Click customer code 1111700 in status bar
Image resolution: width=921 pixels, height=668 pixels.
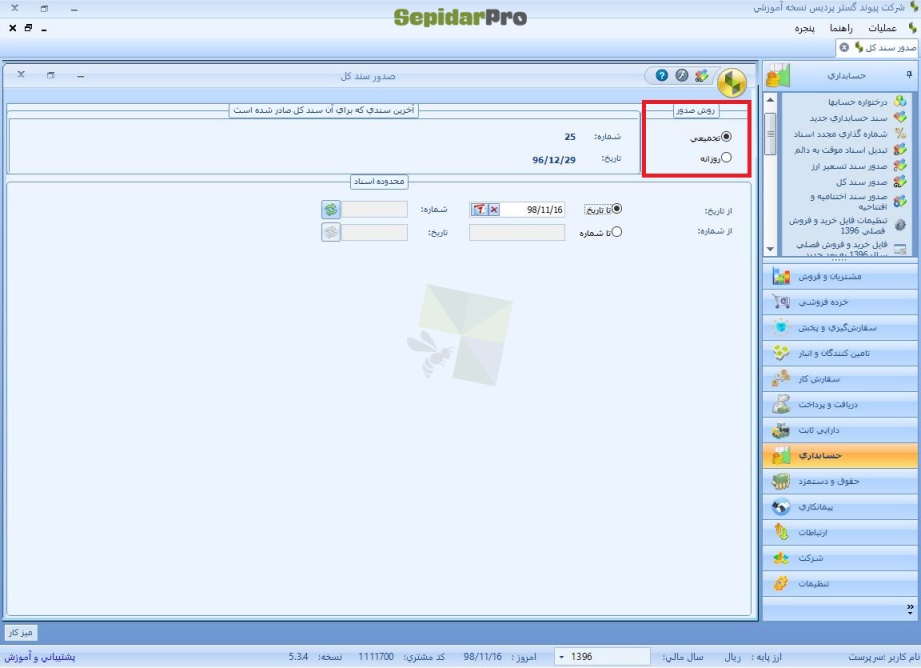click(x=376, y=657)
